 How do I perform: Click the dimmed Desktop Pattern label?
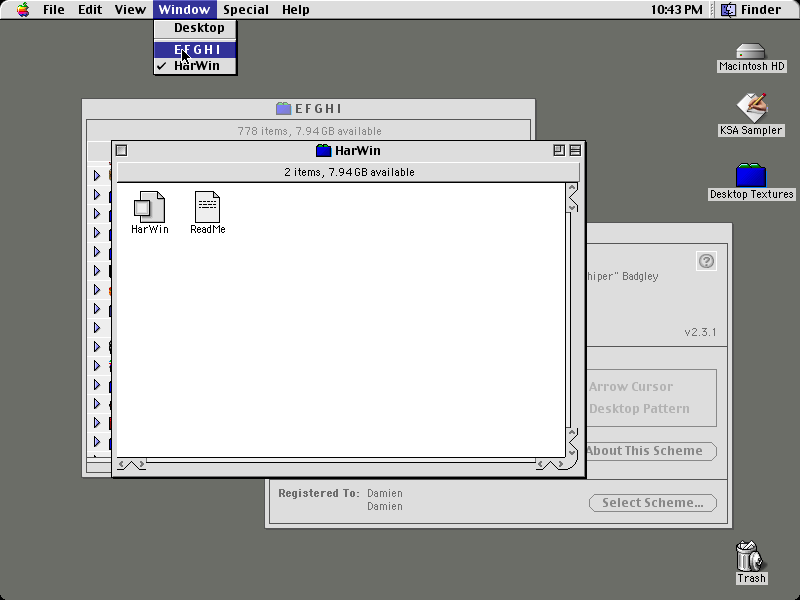coord(639,409)
